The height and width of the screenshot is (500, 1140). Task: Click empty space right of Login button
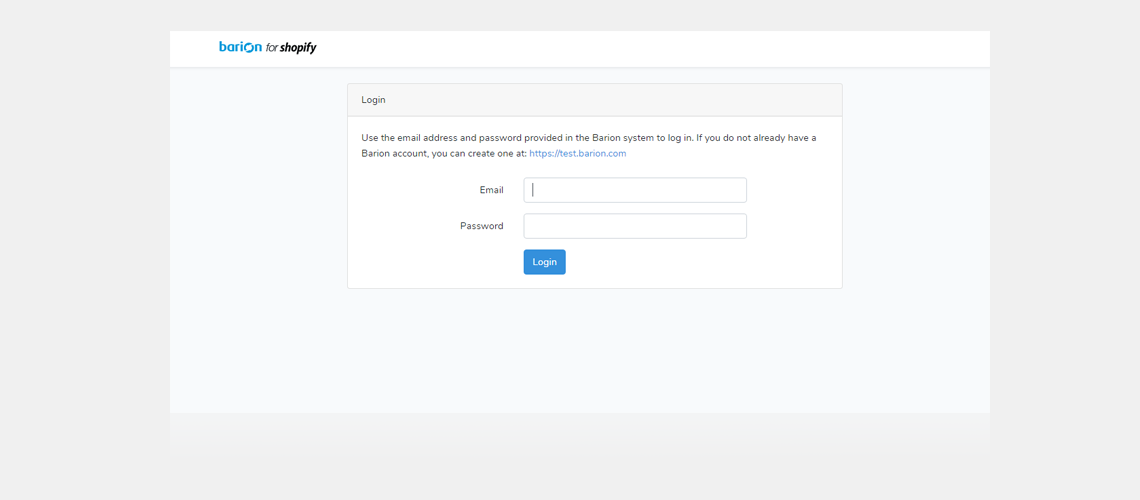pos(691,262)
